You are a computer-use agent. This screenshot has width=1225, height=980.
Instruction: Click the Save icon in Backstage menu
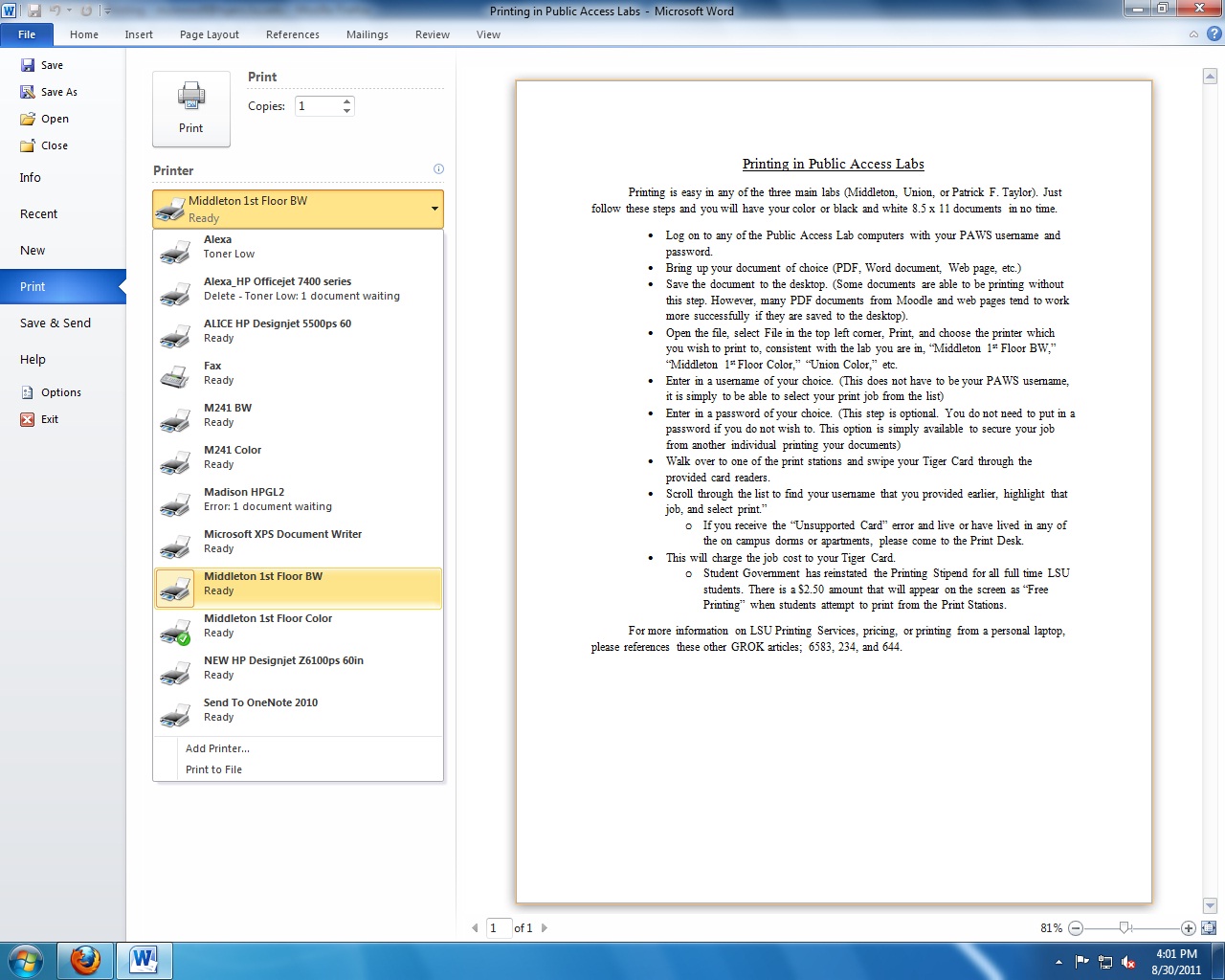tap(28, 65)
